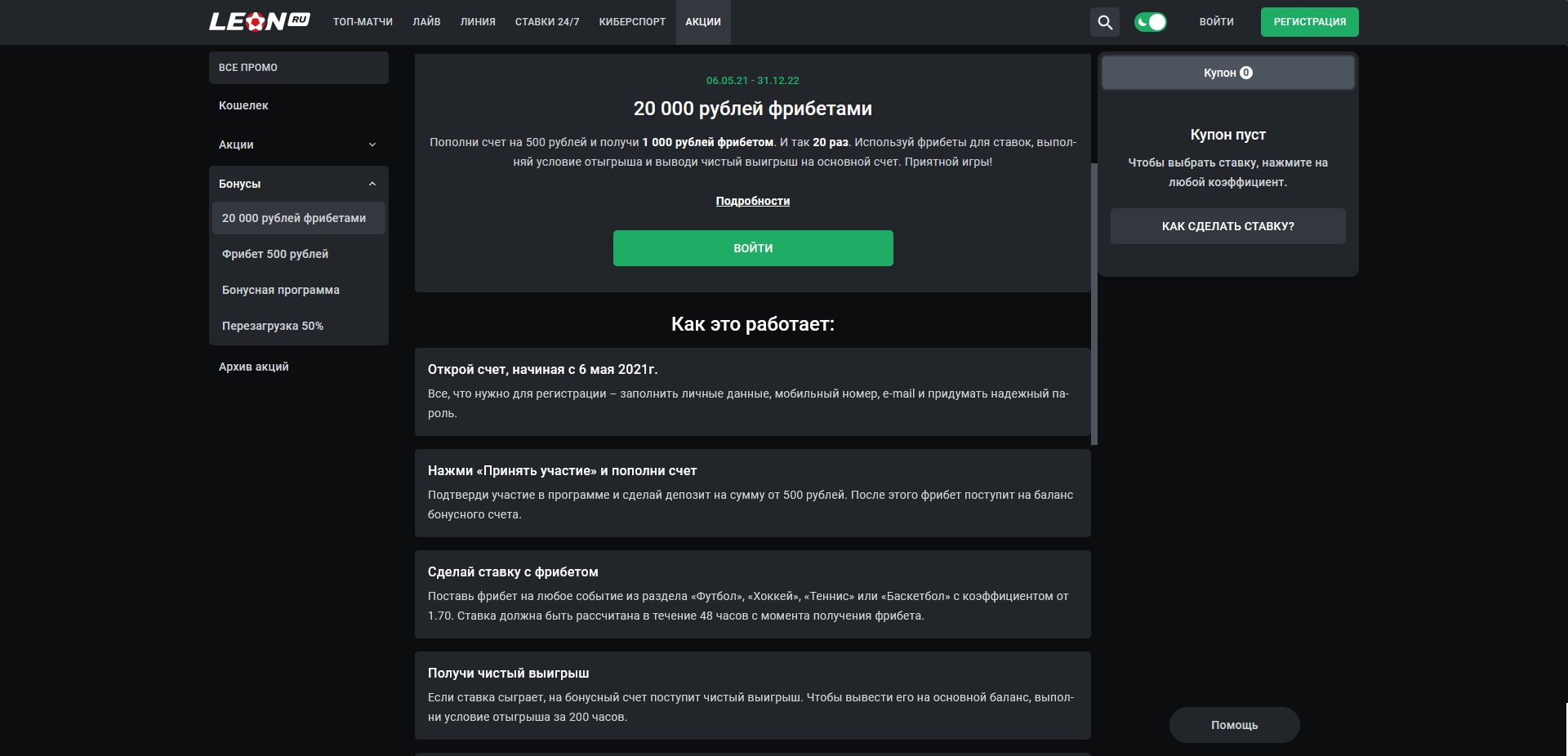Click the green РЕГИСТРАЦИЯ button
This screenshot has width=1568, height=756.
pos(1310,22)
